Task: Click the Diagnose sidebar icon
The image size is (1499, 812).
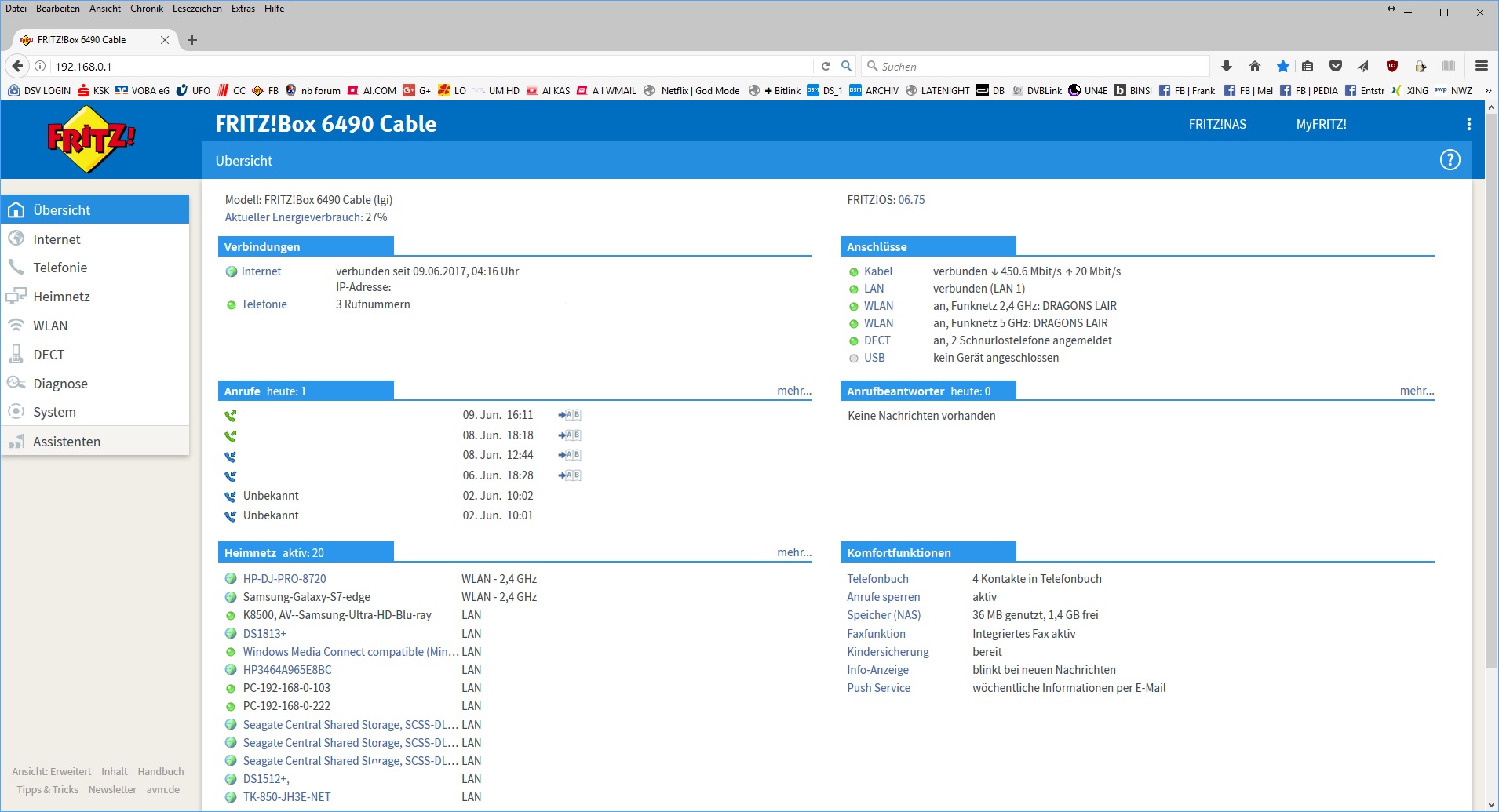Action: [x=16, y=383]
